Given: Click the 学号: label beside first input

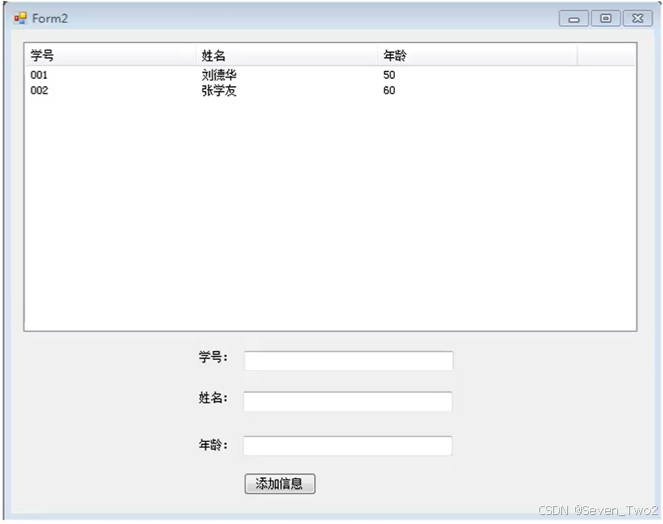Looking at the screenshot, I should (213, 357).
